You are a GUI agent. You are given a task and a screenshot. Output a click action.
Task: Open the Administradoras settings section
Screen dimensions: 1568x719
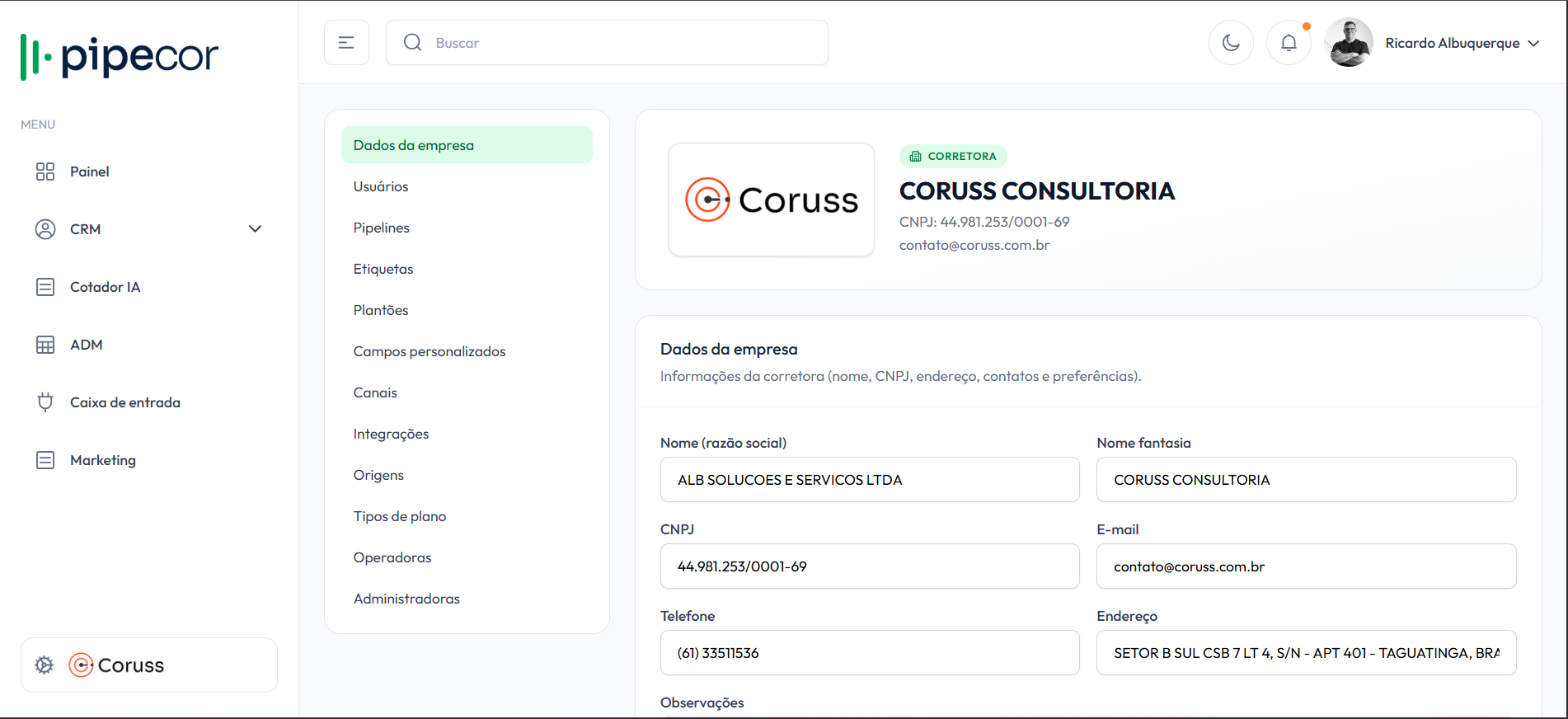467,599
